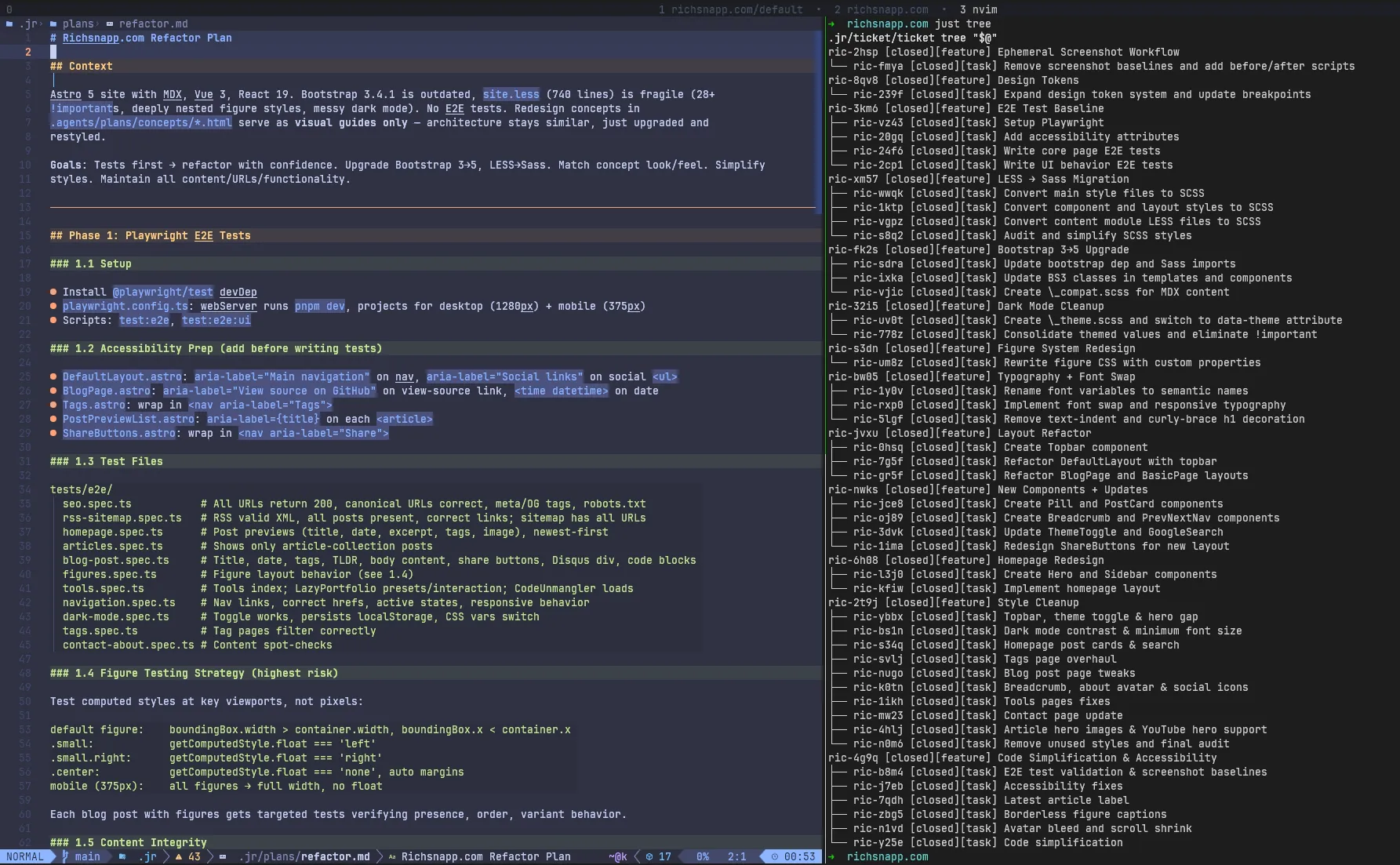Image resolution: width=1400 pixels, height=865 pixels.
Task: Click the folder icon before plans in winbar
Action: (52, 24)
